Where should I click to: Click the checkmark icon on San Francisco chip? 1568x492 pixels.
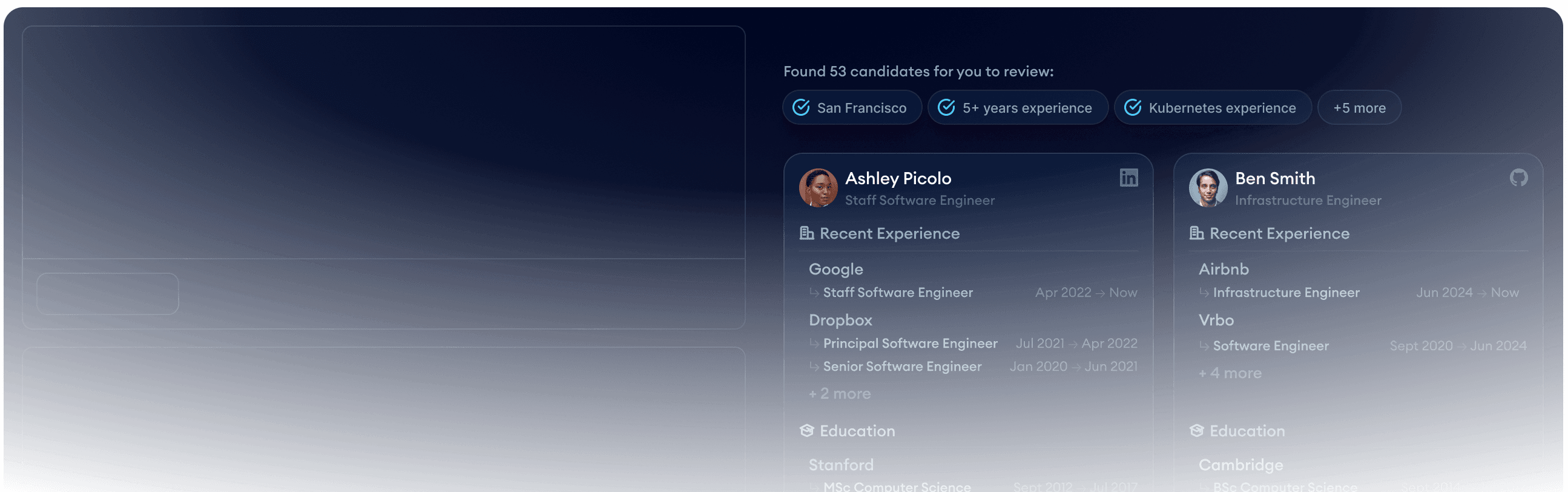[800, 108]
